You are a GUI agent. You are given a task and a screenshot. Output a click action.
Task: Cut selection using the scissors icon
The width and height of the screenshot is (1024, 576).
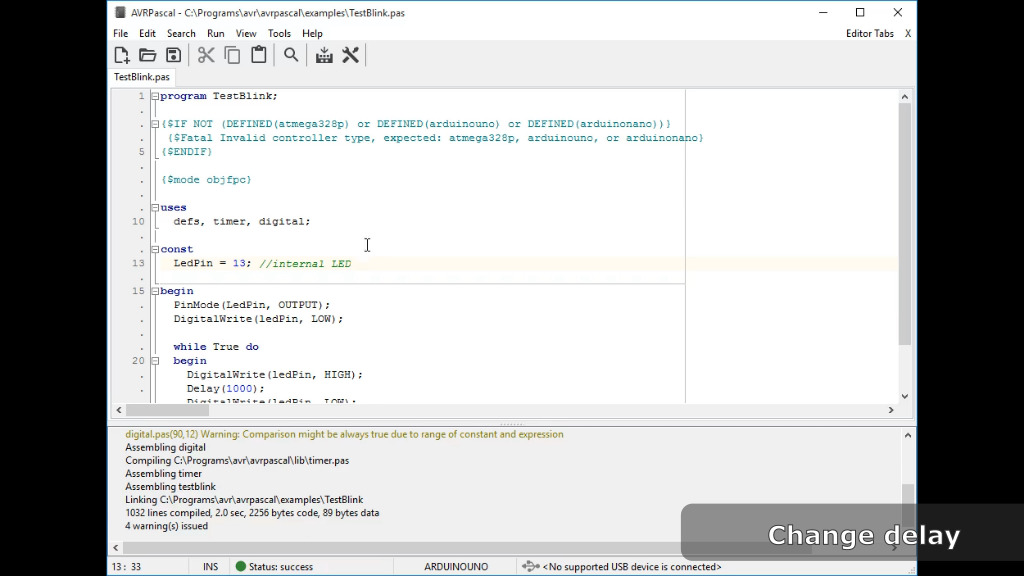point(206,55)
